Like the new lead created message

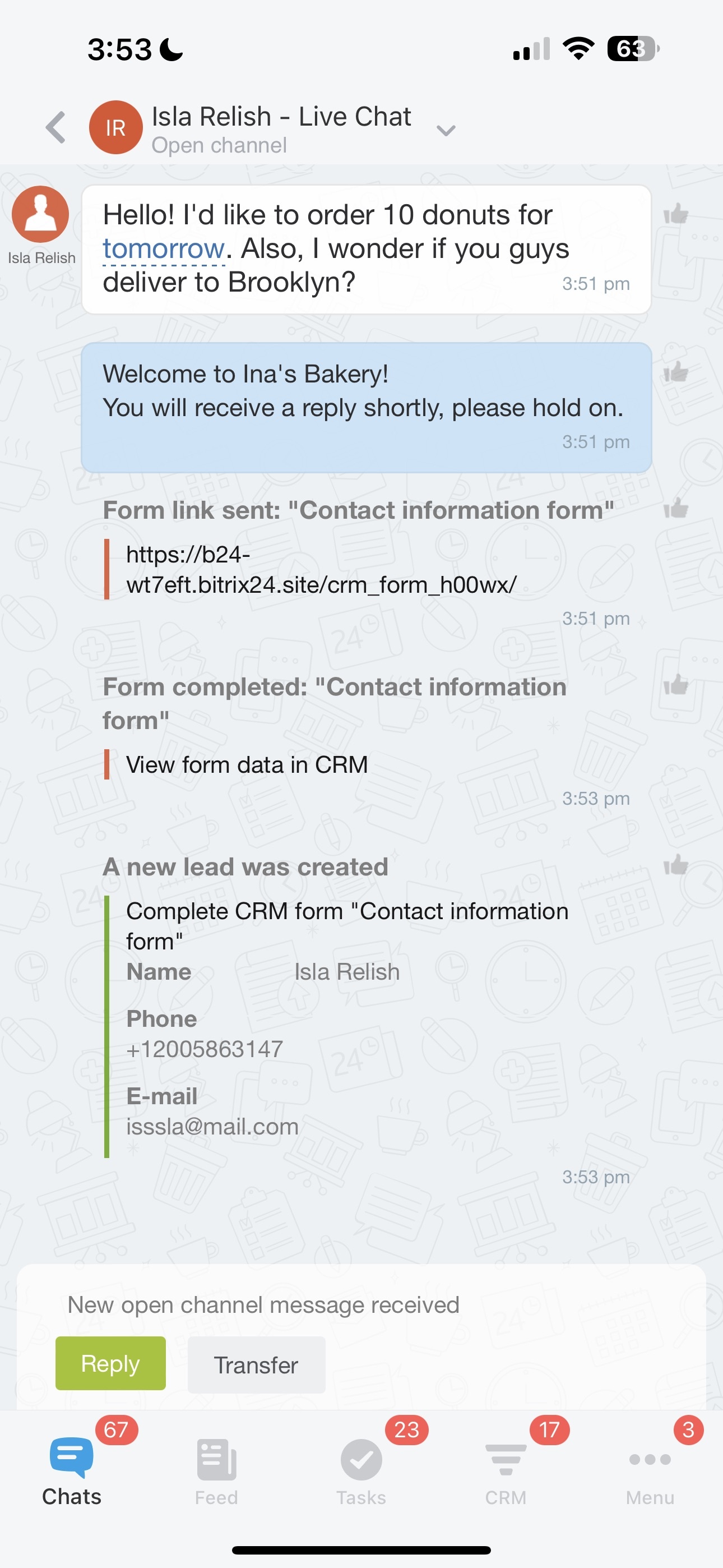click(675, 864)
